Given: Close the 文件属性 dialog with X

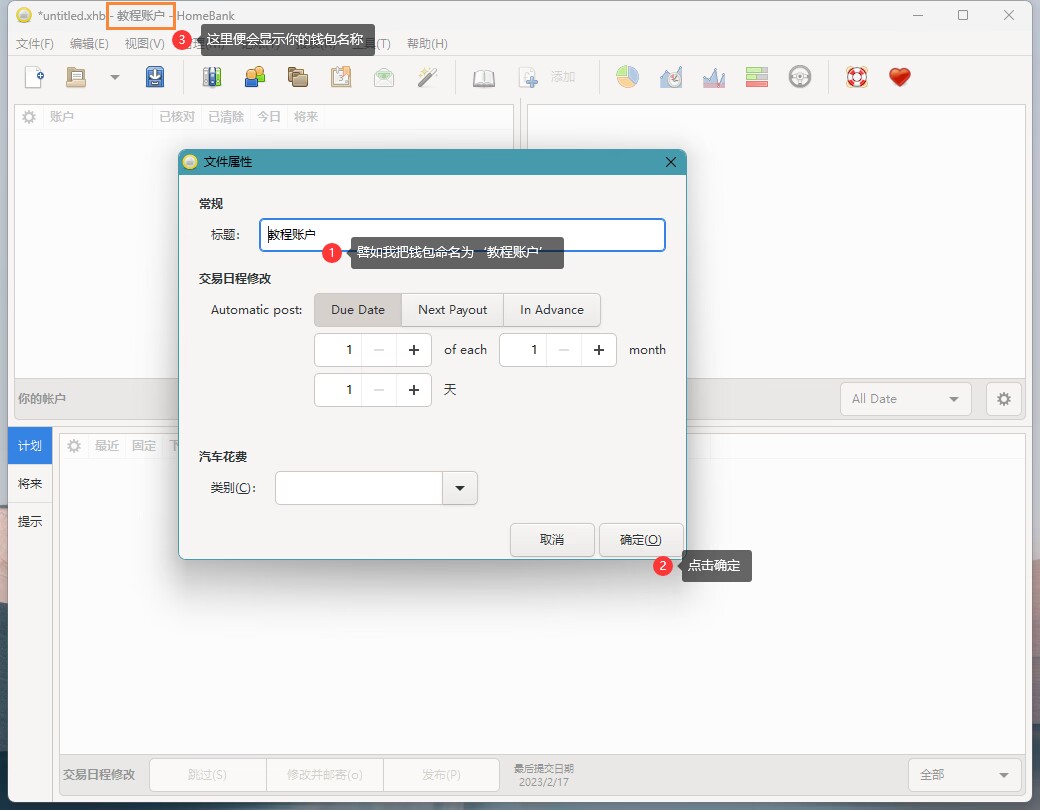Looking at the screenshot, I should coord(671,162).
